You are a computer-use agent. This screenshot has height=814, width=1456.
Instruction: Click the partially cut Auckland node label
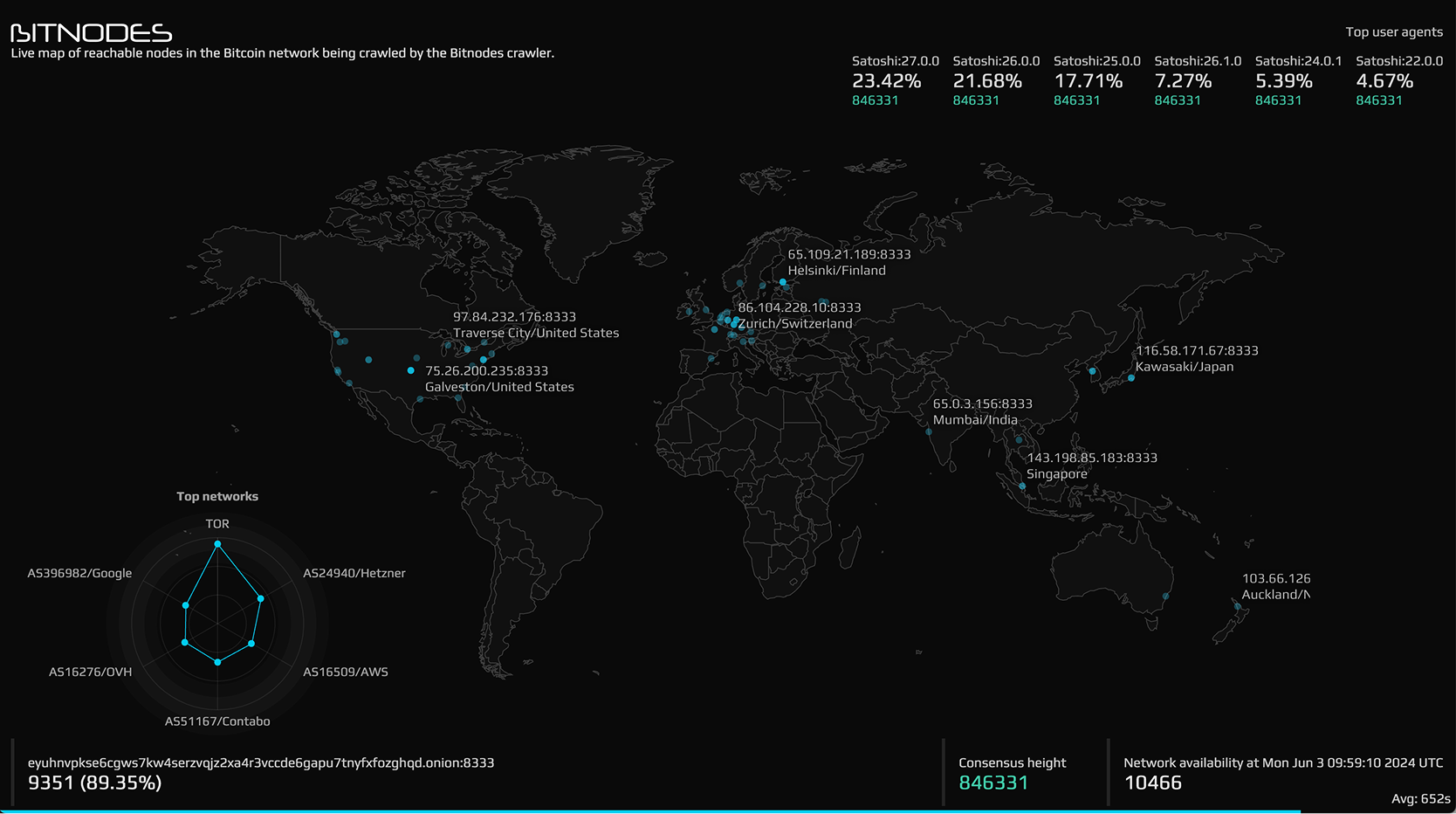(x=1276, y=586)
